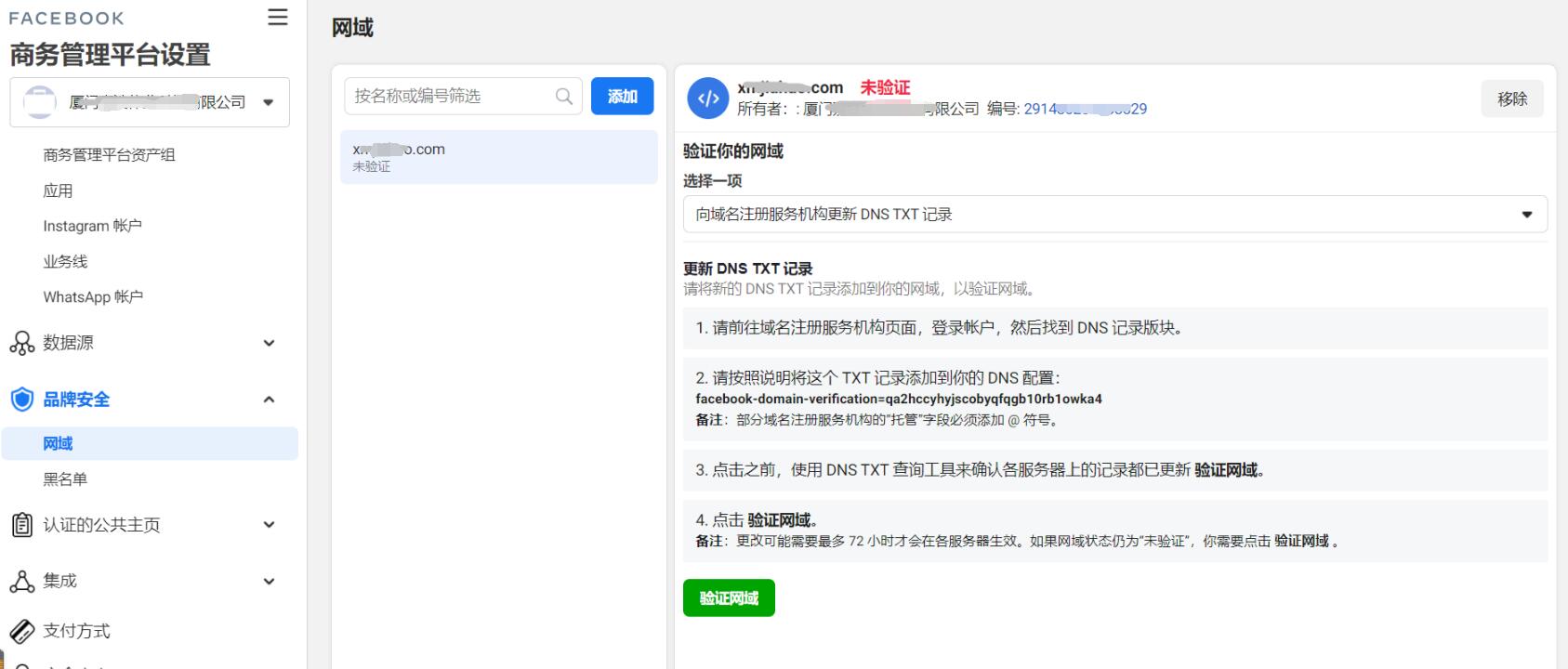1568x669 pixels.
Task: Click the 品牌安全 shield icon
Action: [x=21, y=400]
